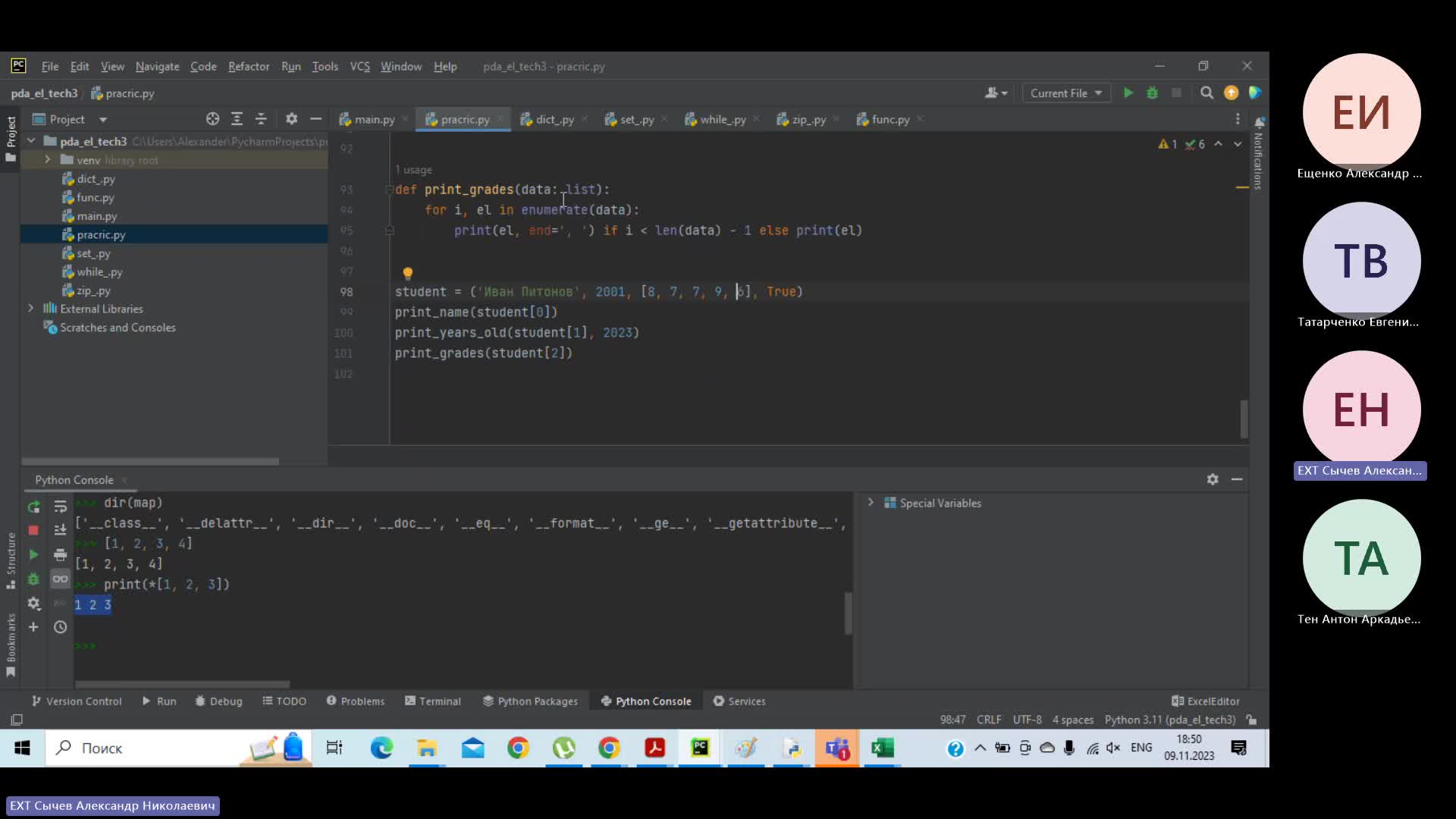
Task: Select while_.py in project tree
Action: tap(99, 272)
